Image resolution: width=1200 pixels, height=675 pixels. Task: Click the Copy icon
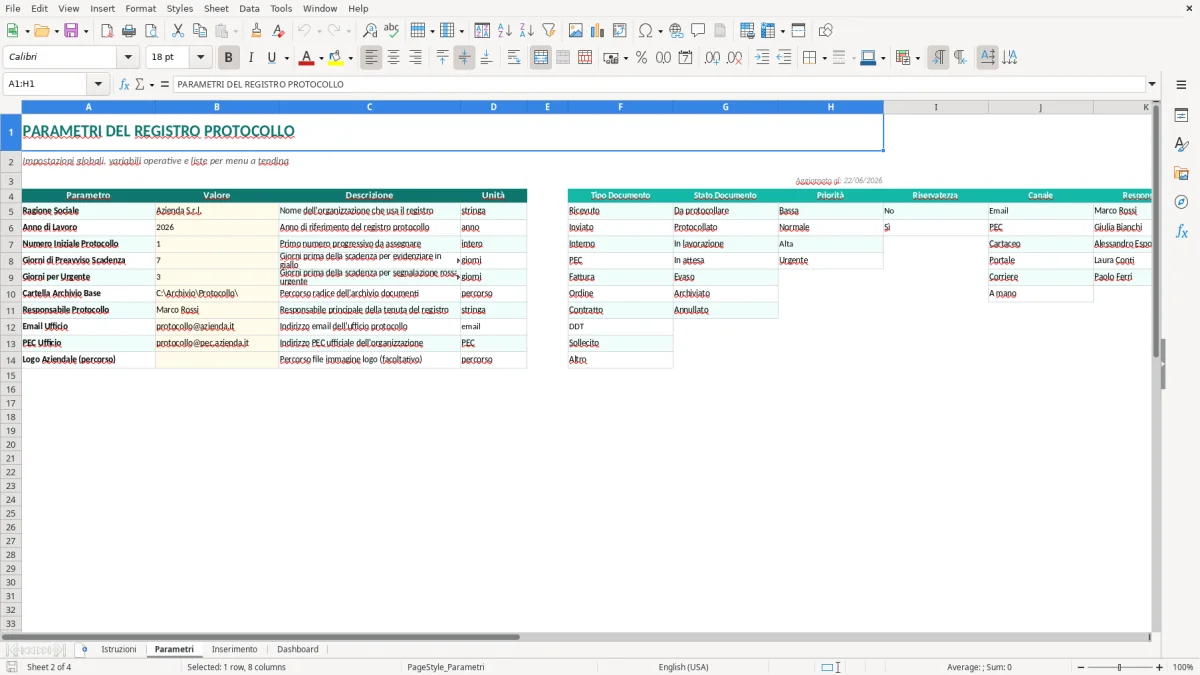click(200, 31)
